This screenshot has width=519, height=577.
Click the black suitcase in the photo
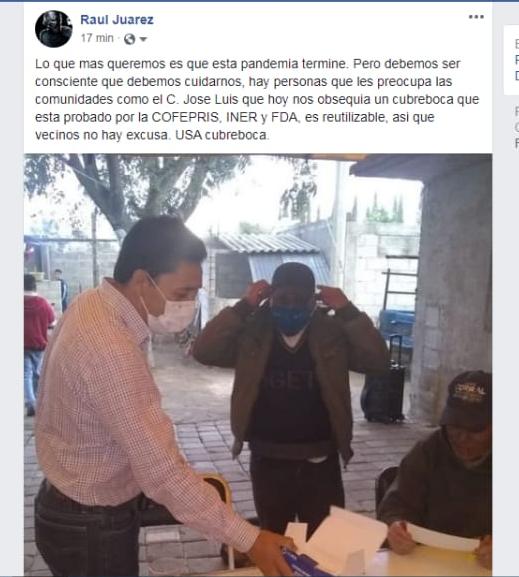tap(385, 383)
